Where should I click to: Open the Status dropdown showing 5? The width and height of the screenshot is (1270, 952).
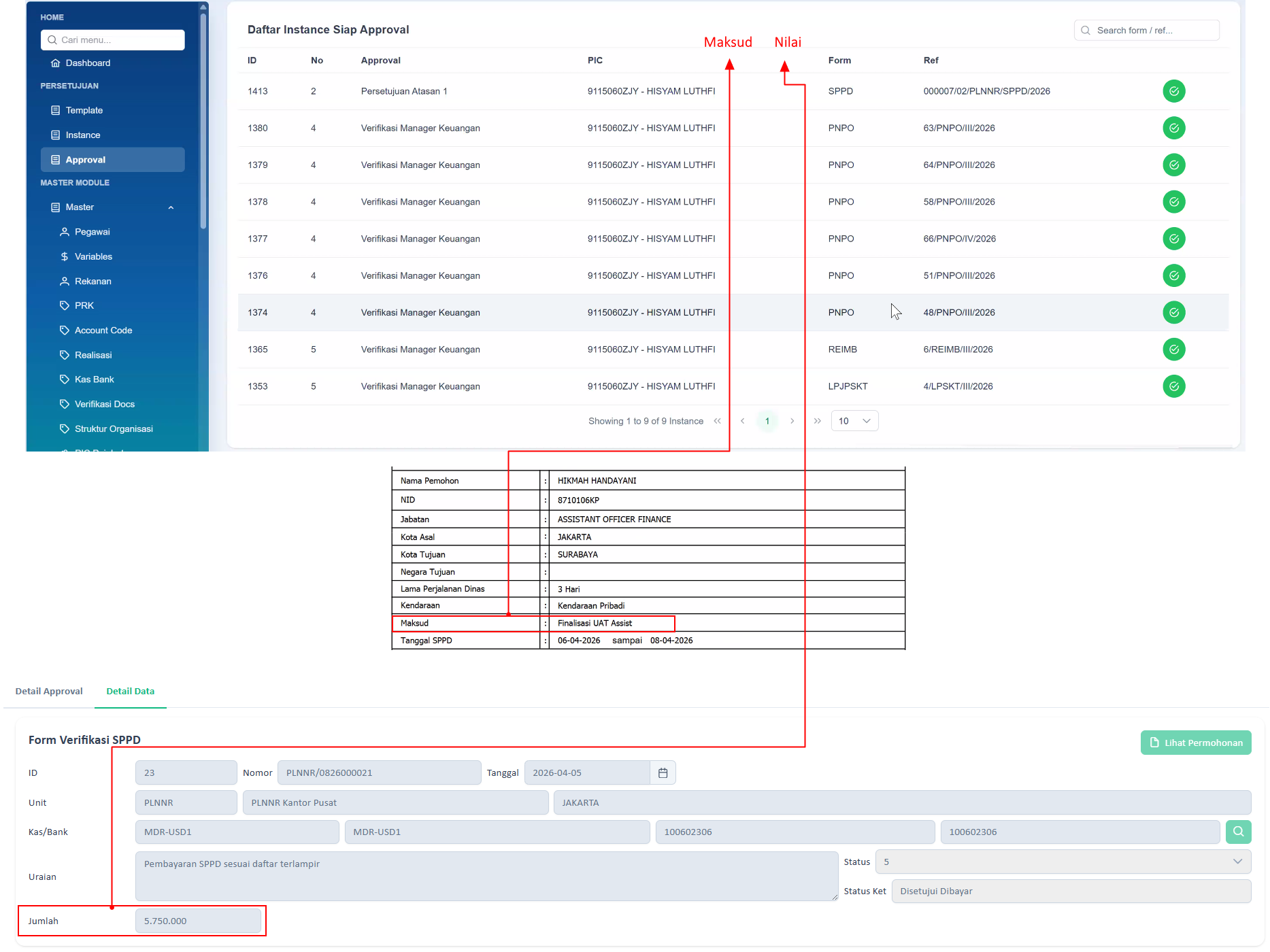click(x=1063, y=862)
